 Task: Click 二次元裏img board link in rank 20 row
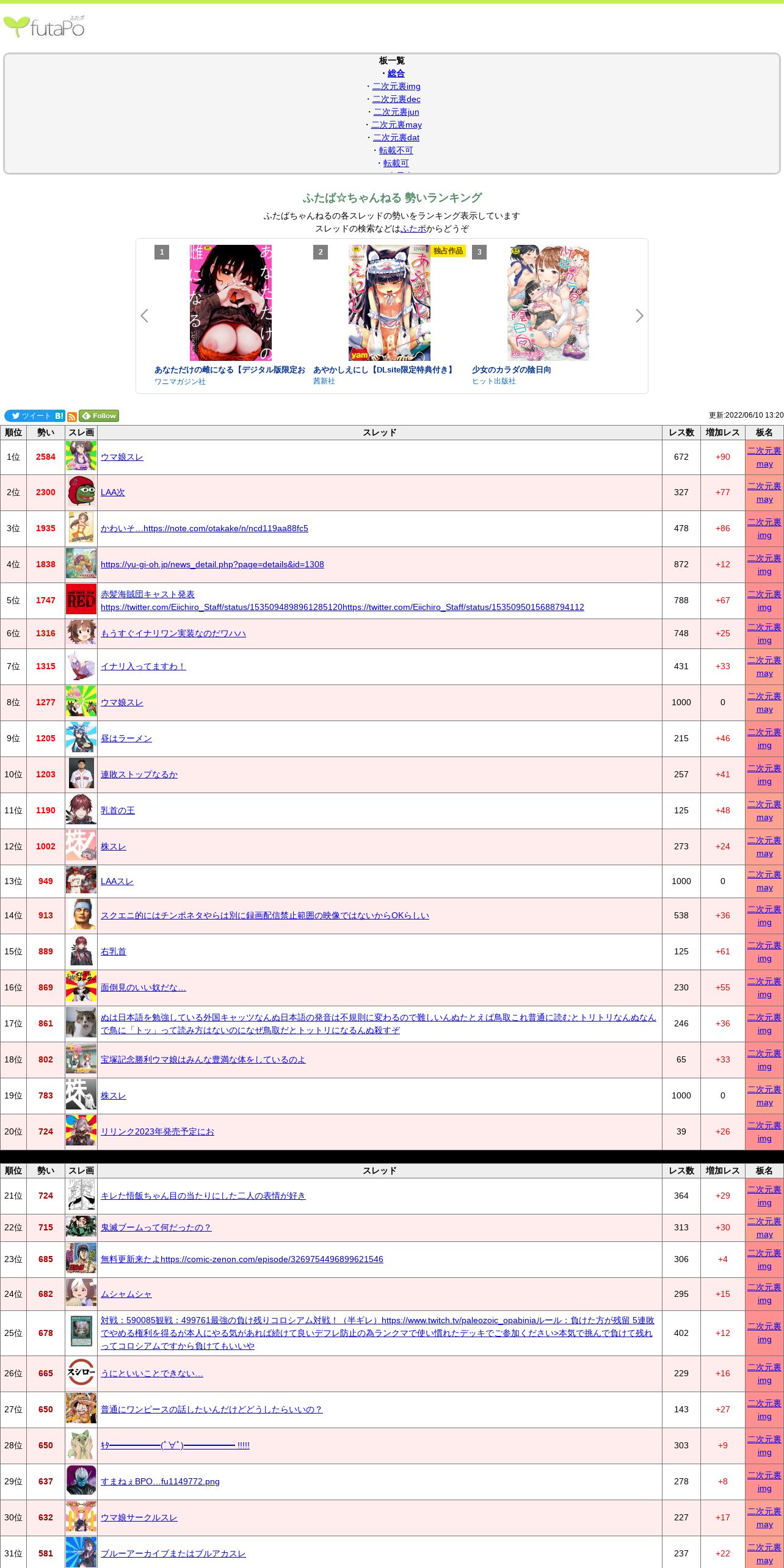764,1132
